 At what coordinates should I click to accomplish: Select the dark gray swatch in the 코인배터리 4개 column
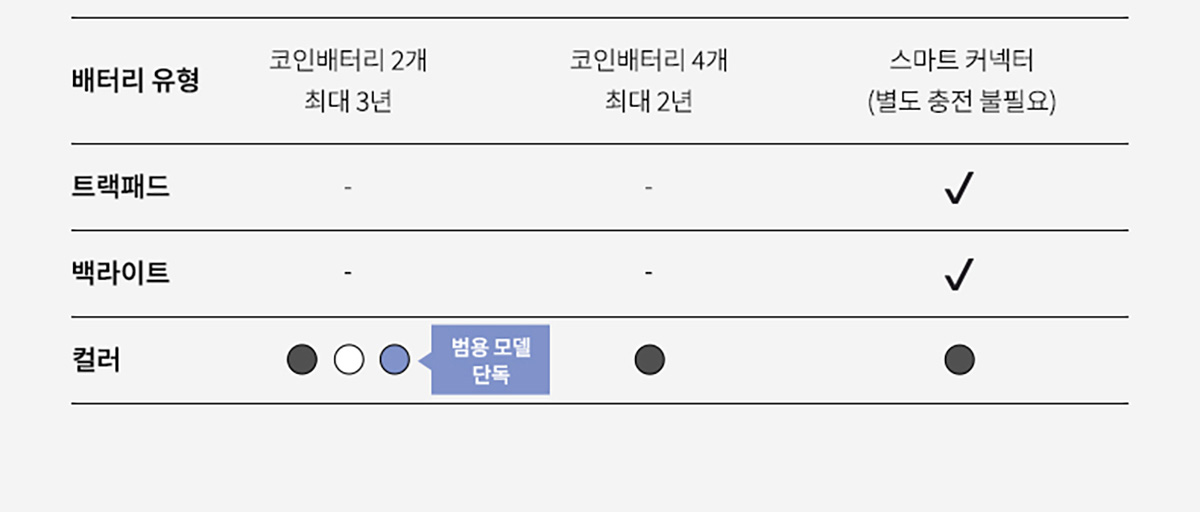point(650,359)
